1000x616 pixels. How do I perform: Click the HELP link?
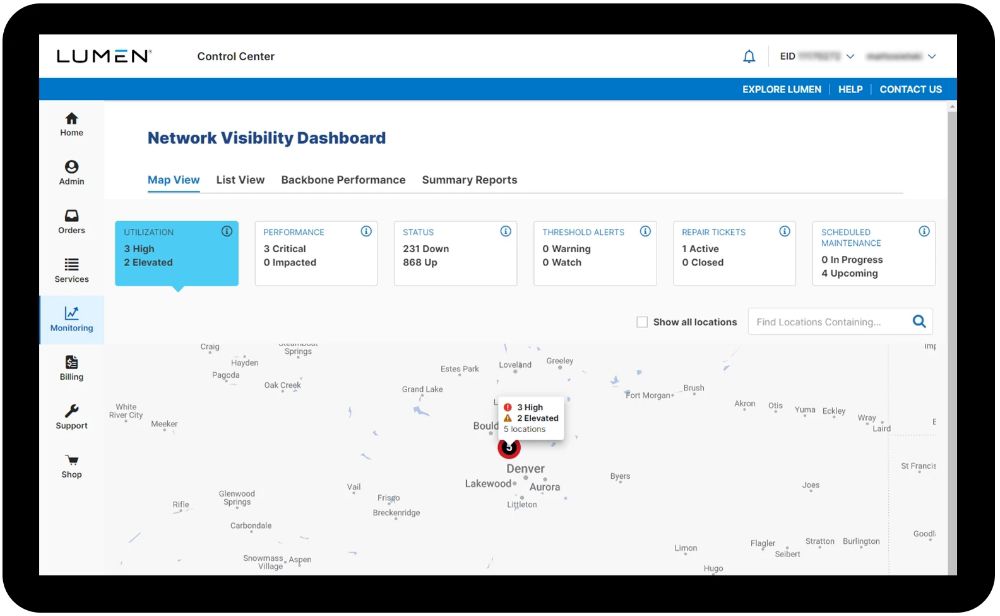(x=850, y=89)
